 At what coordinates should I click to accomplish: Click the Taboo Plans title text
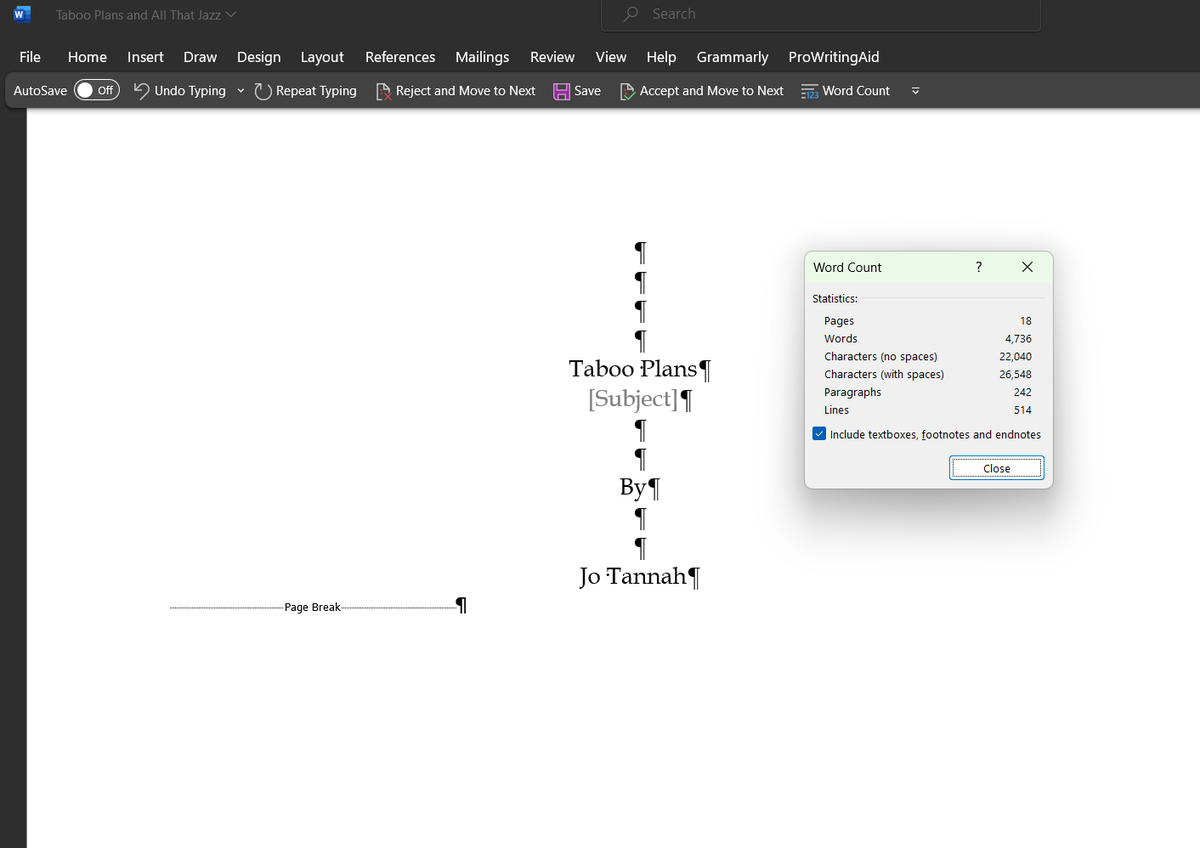(x=633, y=369)
